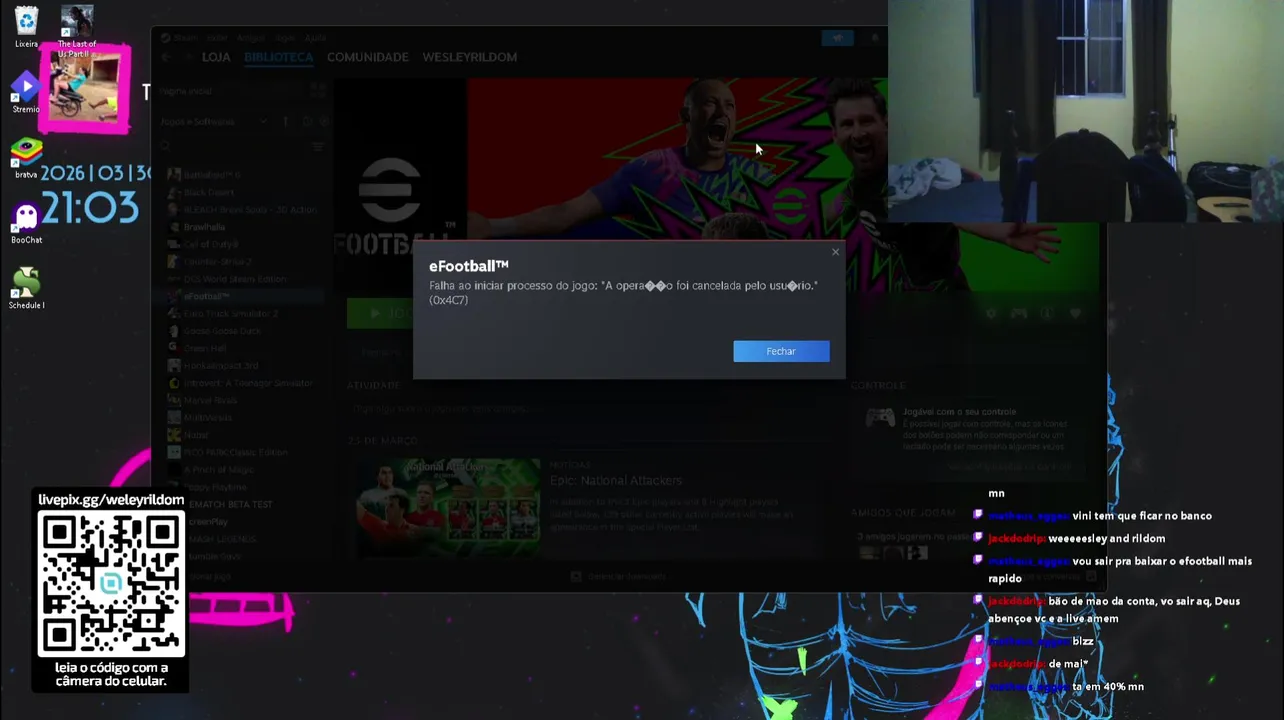Open the Schedule I desktop icon
Image resolution: width=1284 pixels, height=720 pixels.
tap(26, 288)
